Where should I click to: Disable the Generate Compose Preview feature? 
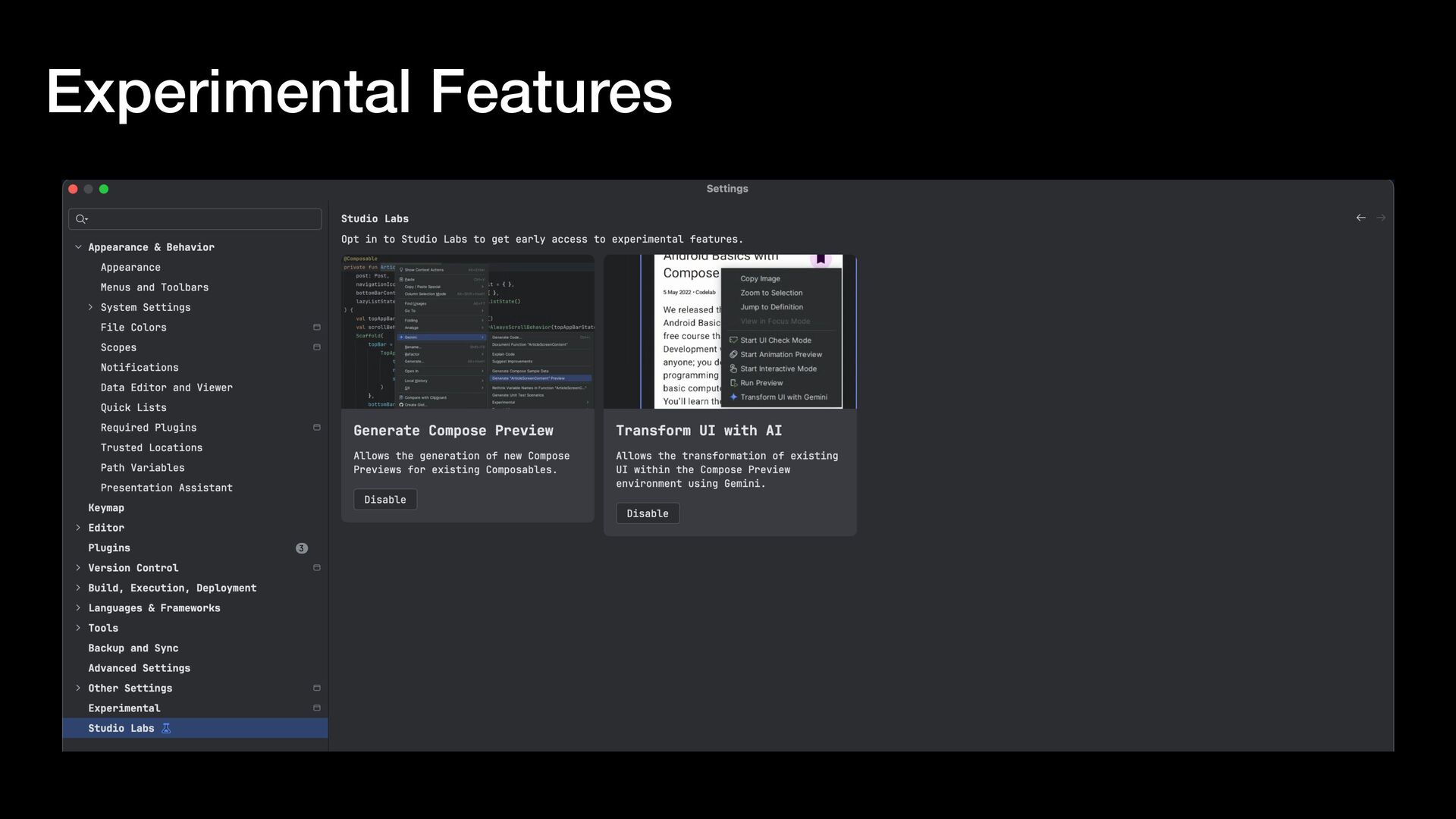[x=384, y=500]
